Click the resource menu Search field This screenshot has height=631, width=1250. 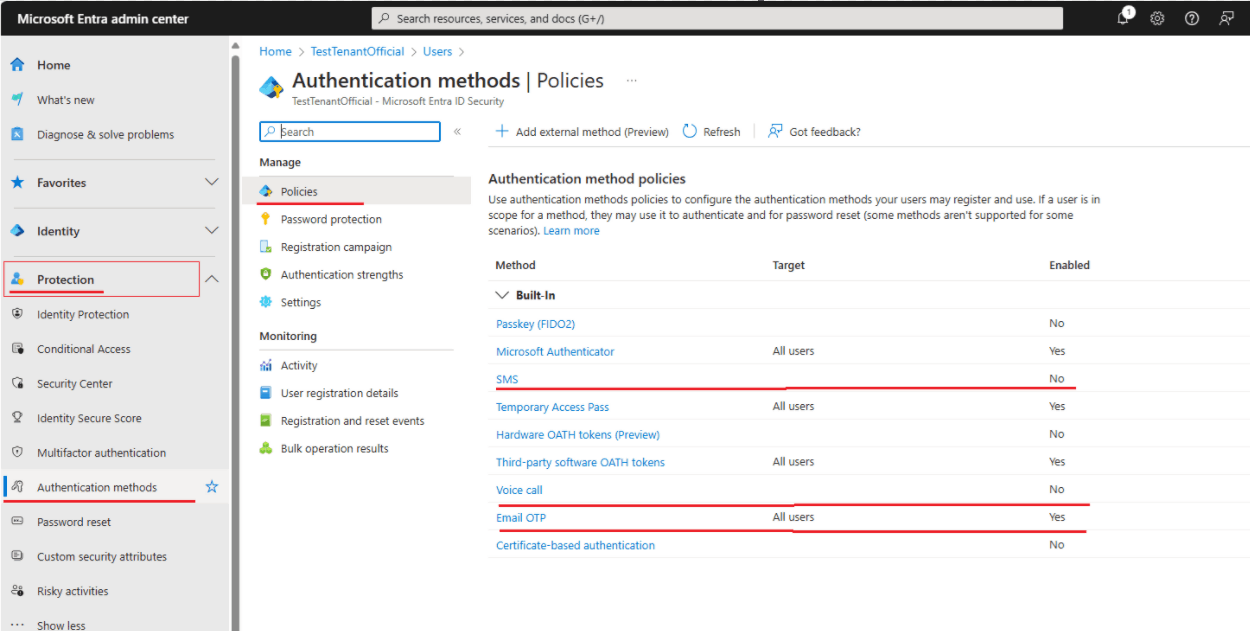350,132
